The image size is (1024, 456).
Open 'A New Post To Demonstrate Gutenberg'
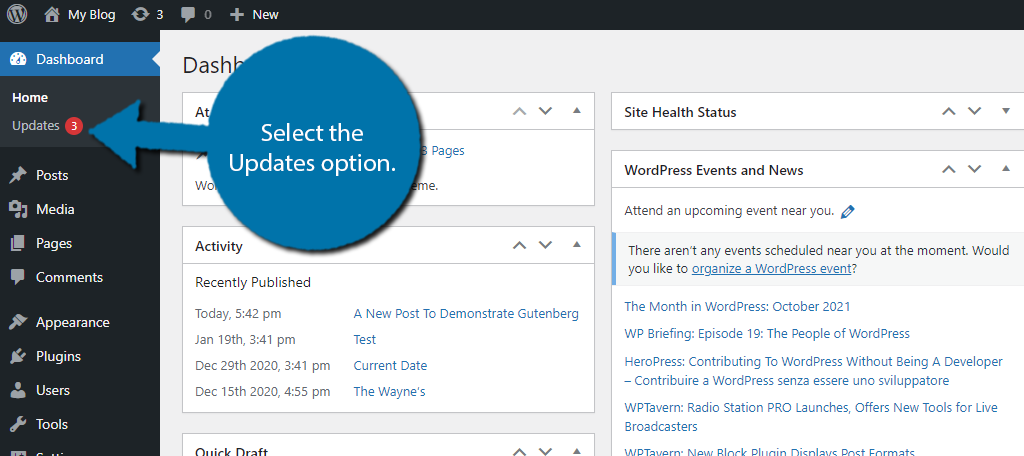click(466, 314)
